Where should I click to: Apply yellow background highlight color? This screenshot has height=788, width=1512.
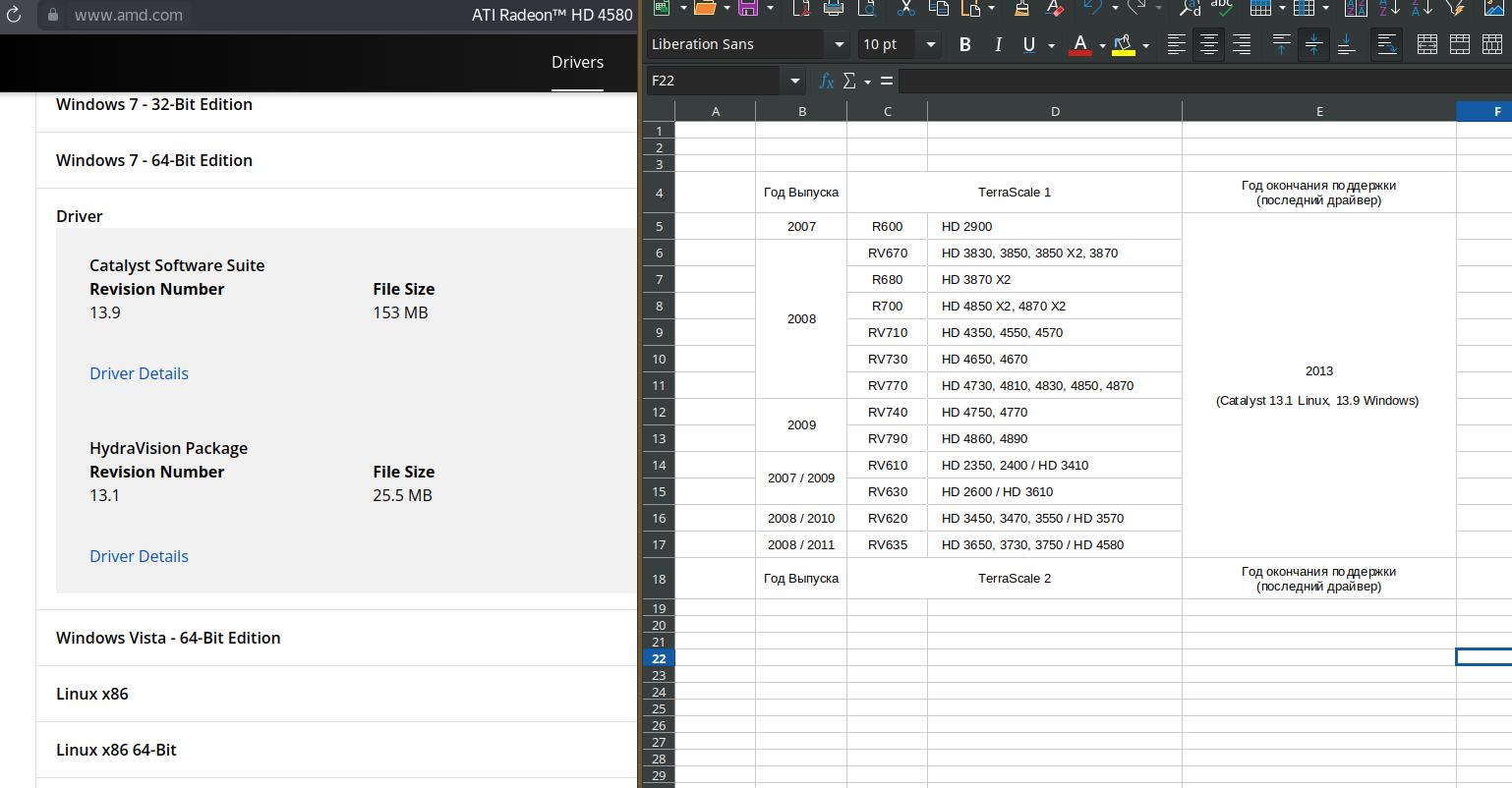1123,44
